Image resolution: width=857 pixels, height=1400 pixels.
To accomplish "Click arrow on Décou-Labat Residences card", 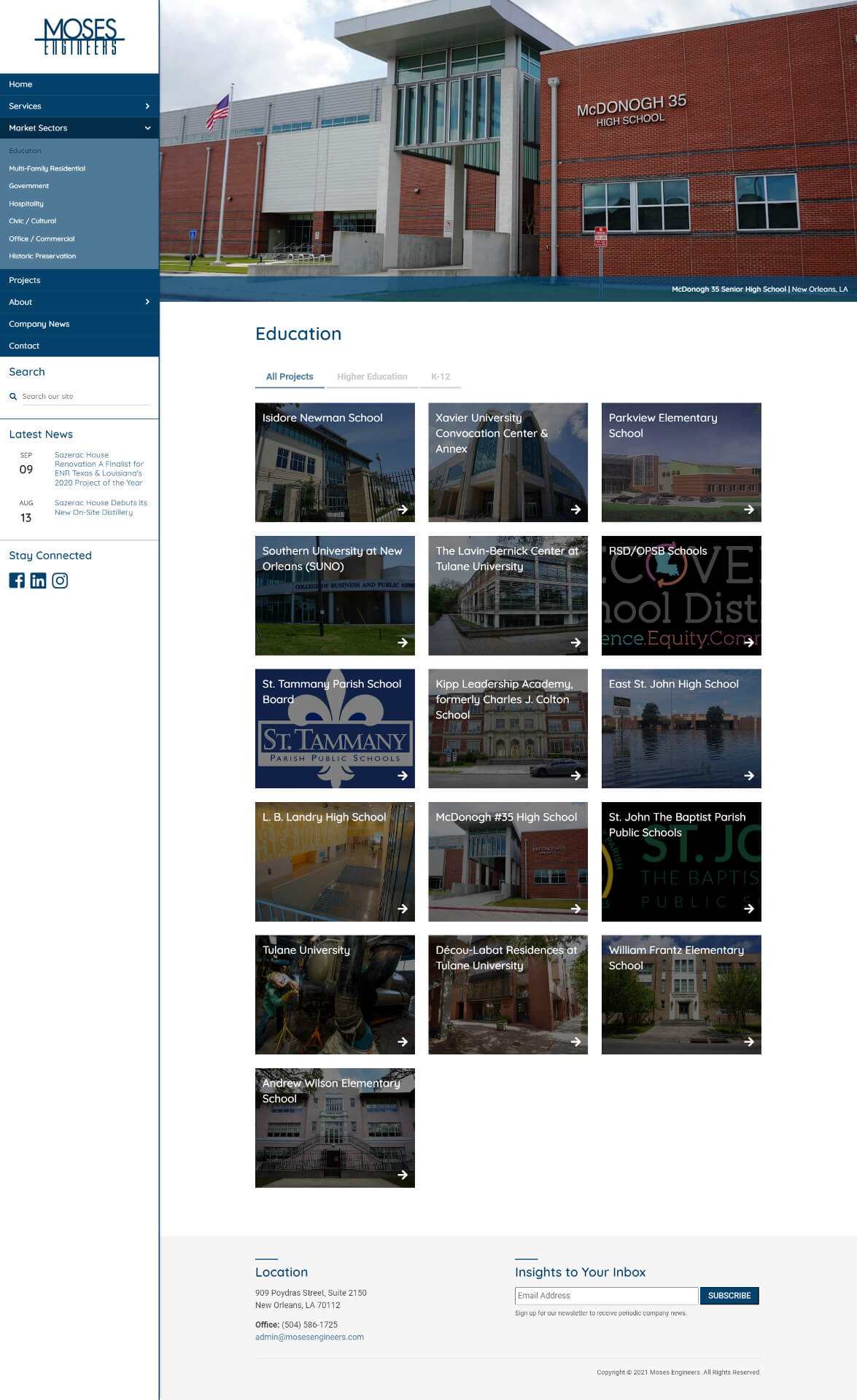I will [575, 1042].
